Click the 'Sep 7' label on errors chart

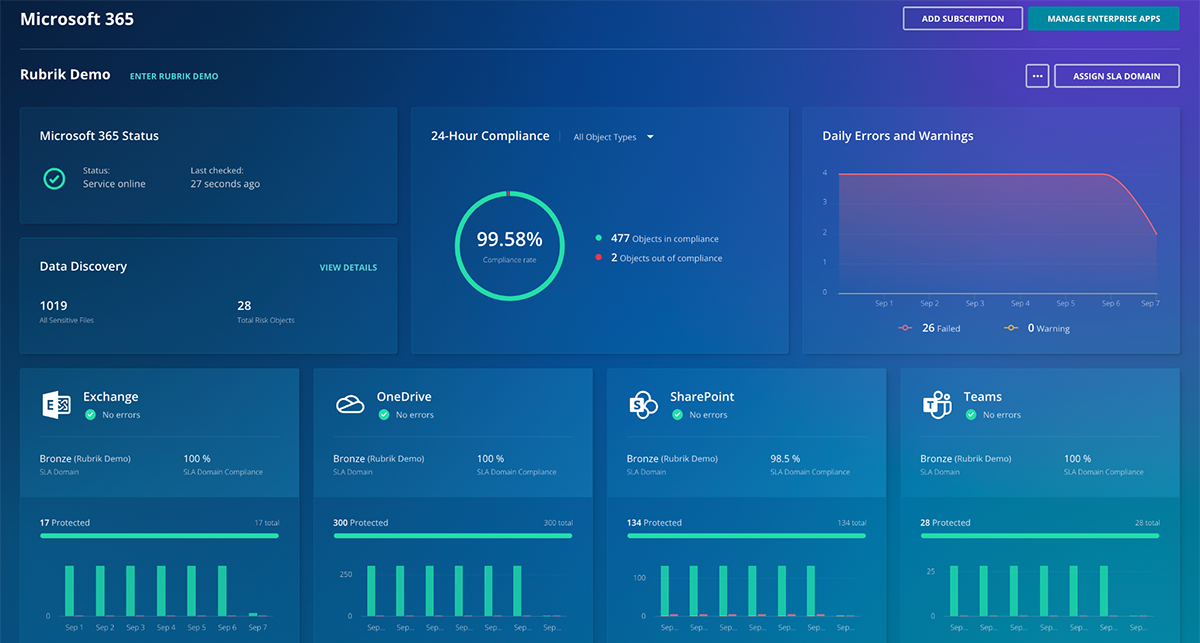[x=1150, y=303]
